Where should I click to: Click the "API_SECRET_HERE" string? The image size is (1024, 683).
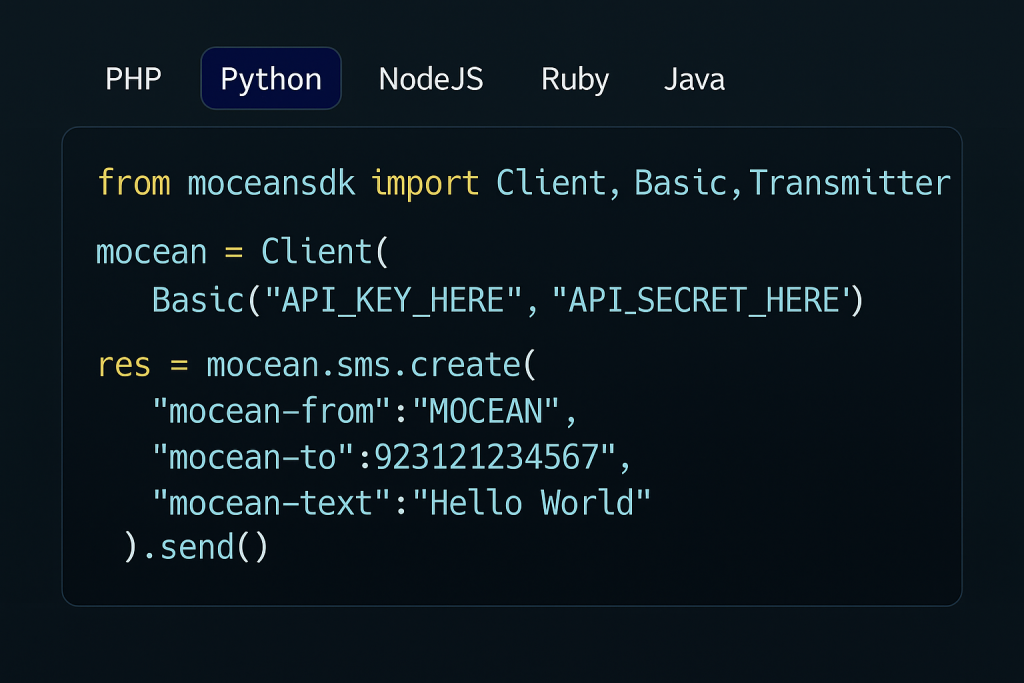pos(702,300)
